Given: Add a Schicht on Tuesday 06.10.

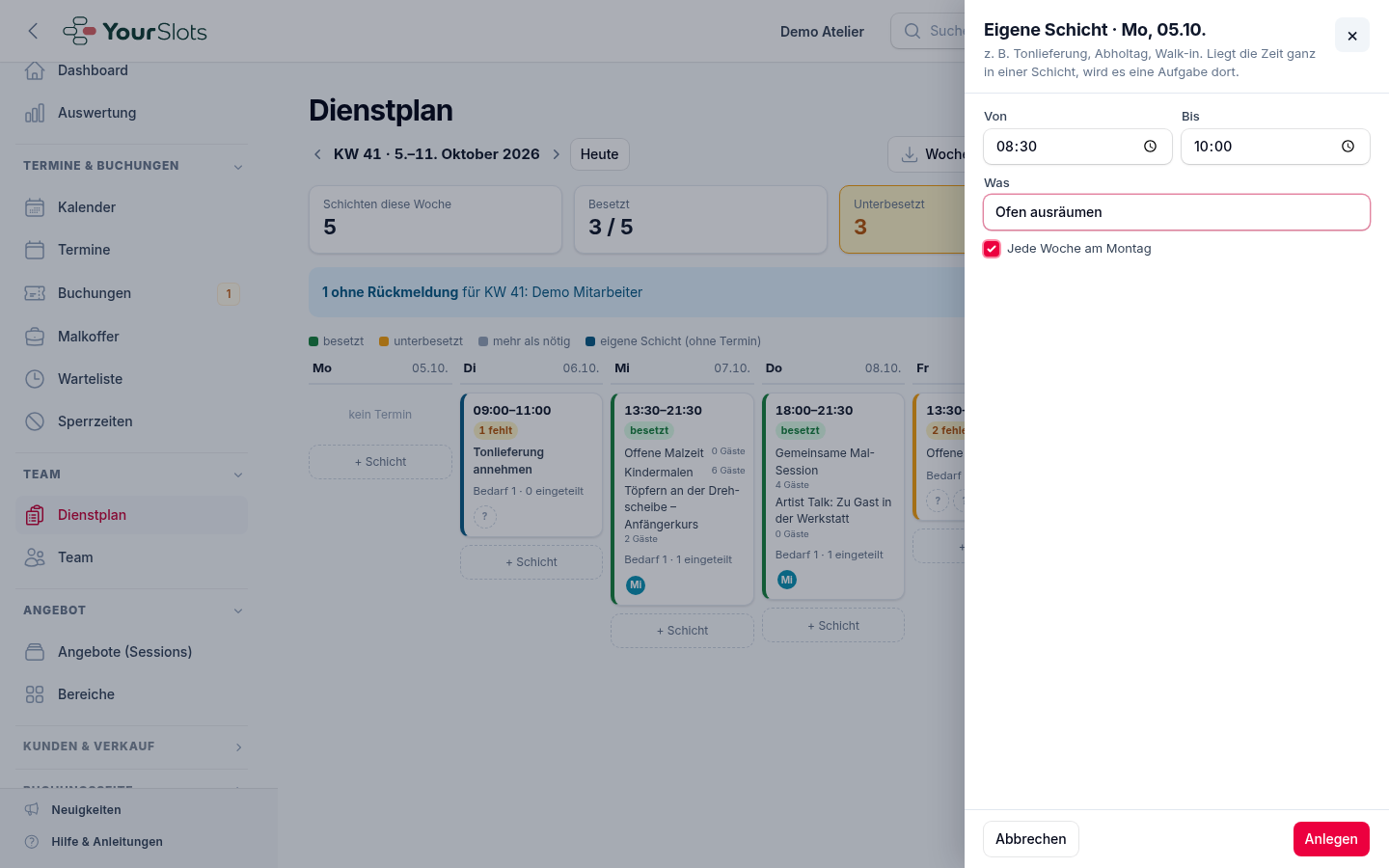Looking at the screenshot, I should tap(531, 562).
